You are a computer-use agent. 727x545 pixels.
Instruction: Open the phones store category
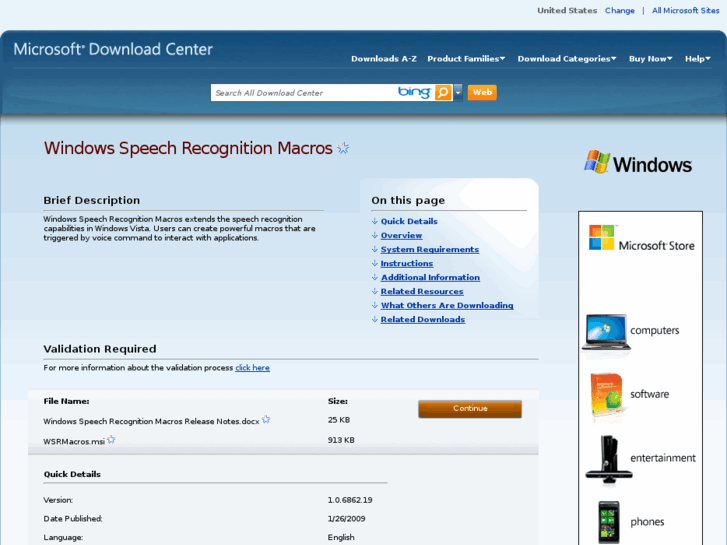647,522
